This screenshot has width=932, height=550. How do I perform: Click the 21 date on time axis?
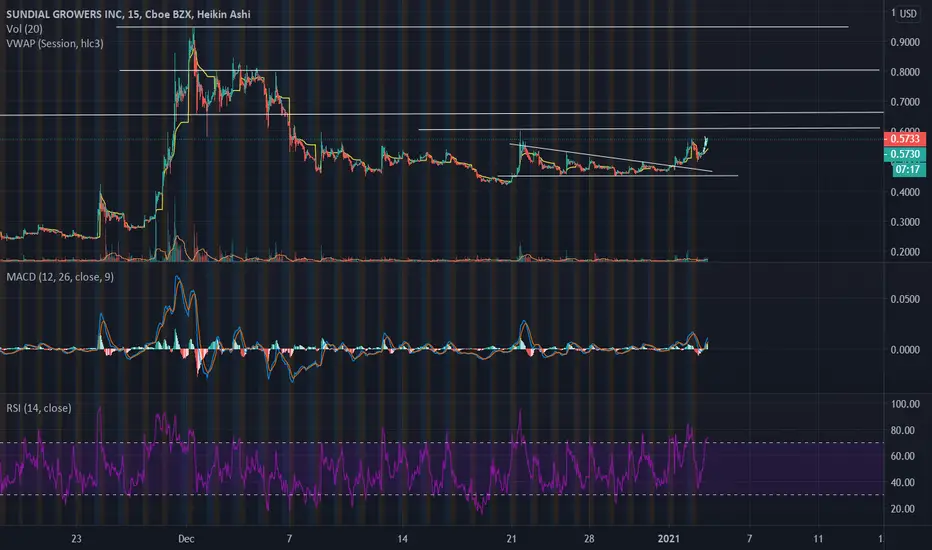pyautogui.click(x=511, y=539)
